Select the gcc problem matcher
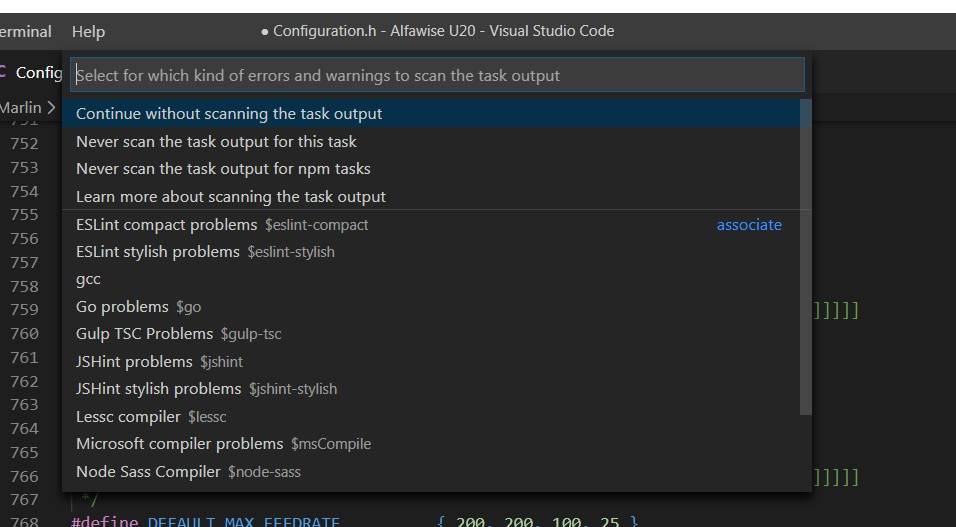The height and width of the screenshot is (527, 956). coord(88,279)
